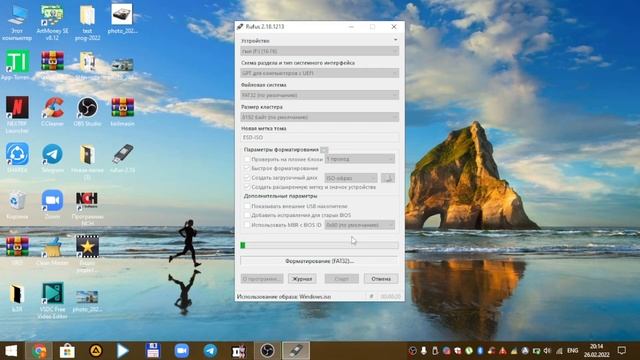Toggle the Быстрое форматирование checkbox
Viewport: 640px width, 360px height.
pyautogui.click(x=247, y=168)
